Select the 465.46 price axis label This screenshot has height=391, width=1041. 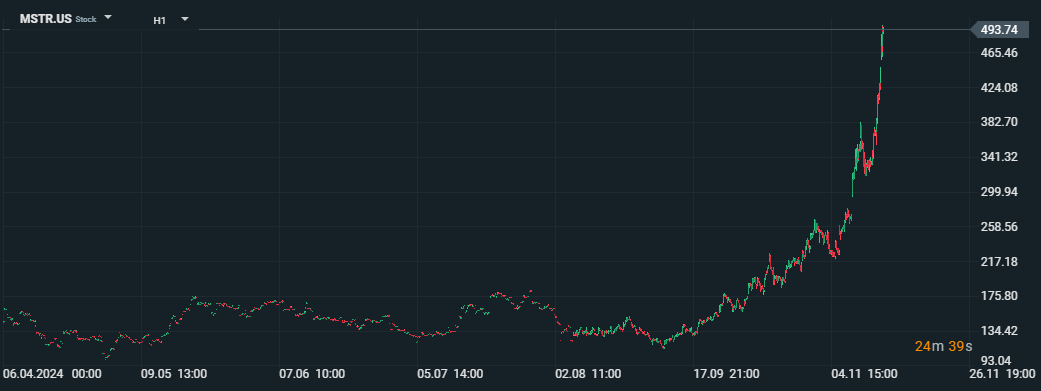(999, 52)
